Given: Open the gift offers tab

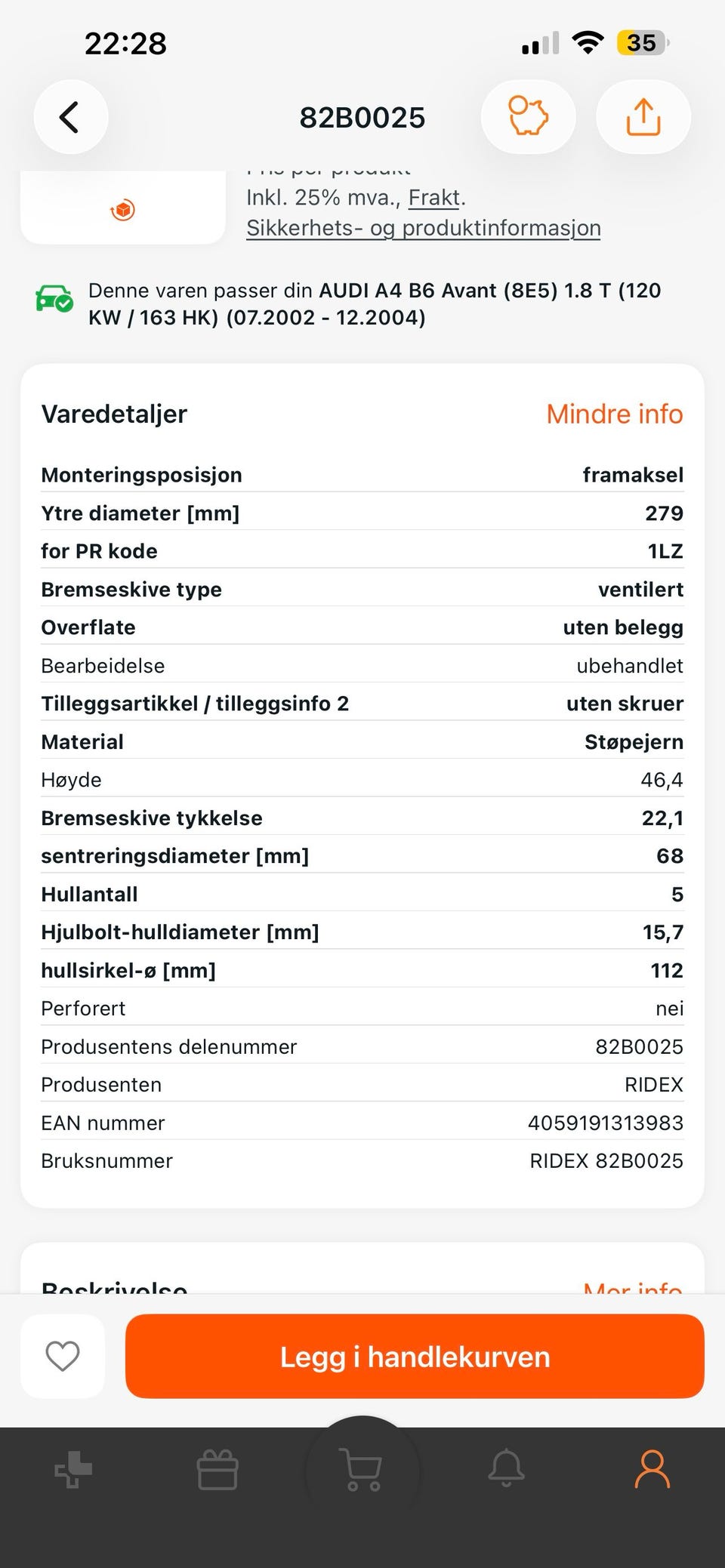Looking at the screenshot, I should (217, 1469).
